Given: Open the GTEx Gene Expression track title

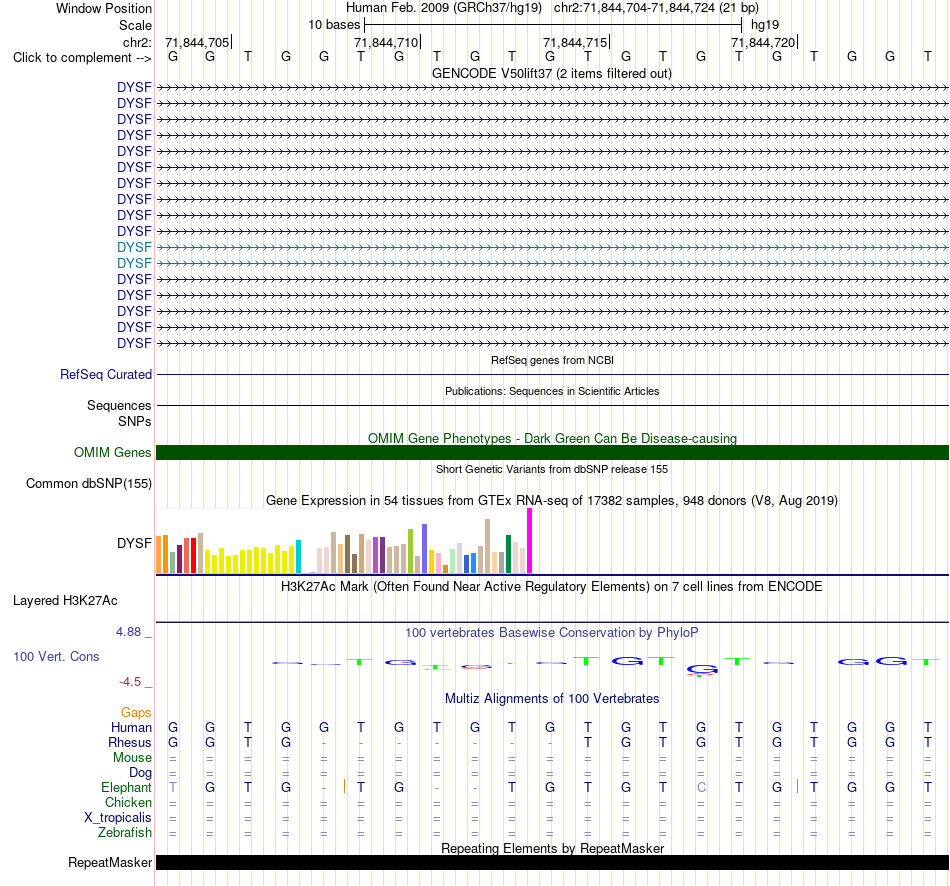Looking at the screenshot, I should click(x=552, y=501).
